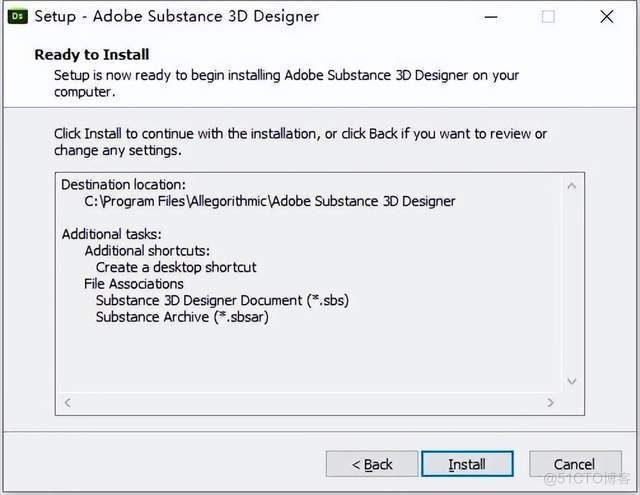Click "Create a desktop shortcut" text
Viewport: 640px width, 495px height.
tap(176, 267)
